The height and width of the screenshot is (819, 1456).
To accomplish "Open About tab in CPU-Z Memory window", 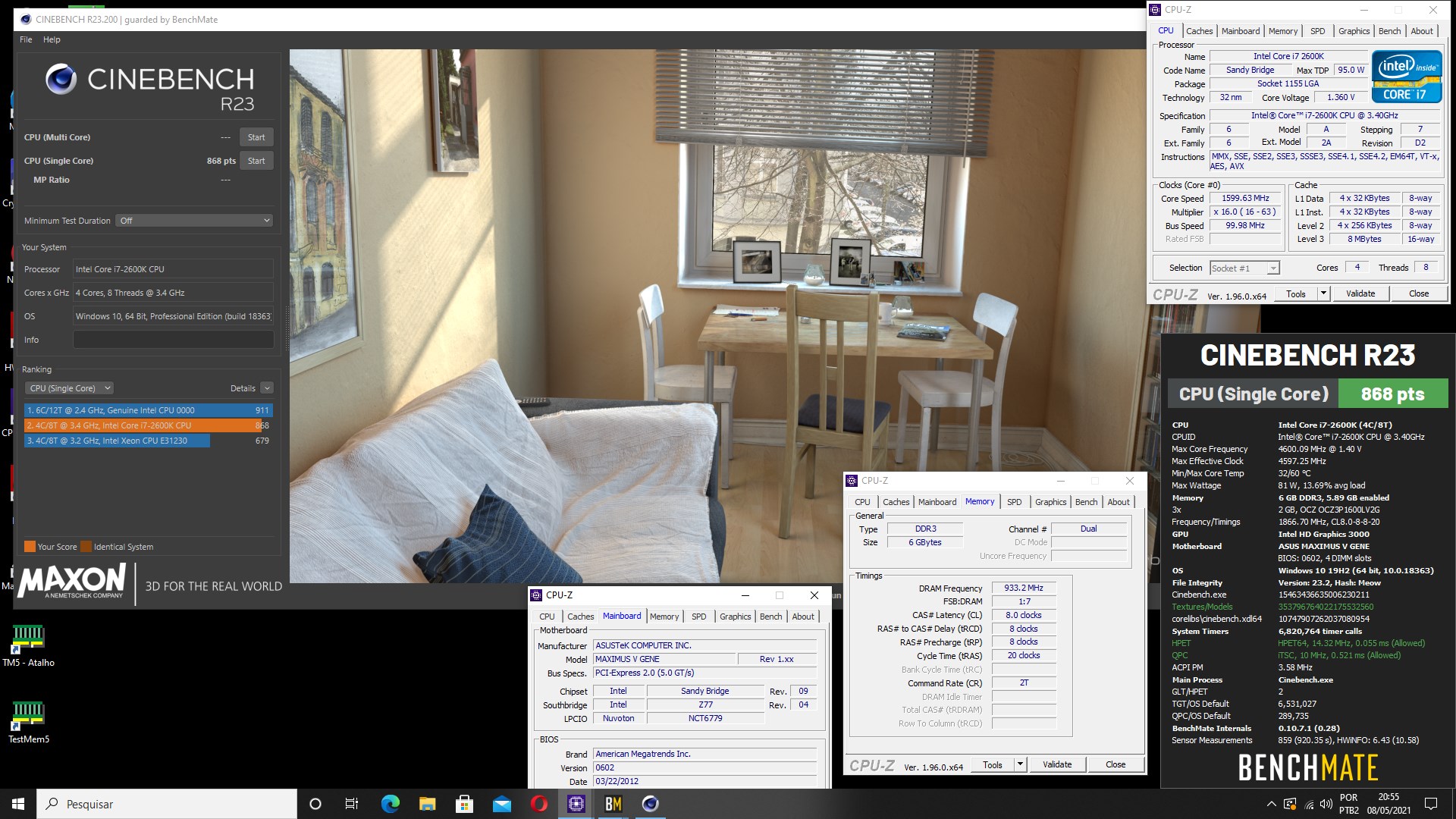I will 1119,502.
